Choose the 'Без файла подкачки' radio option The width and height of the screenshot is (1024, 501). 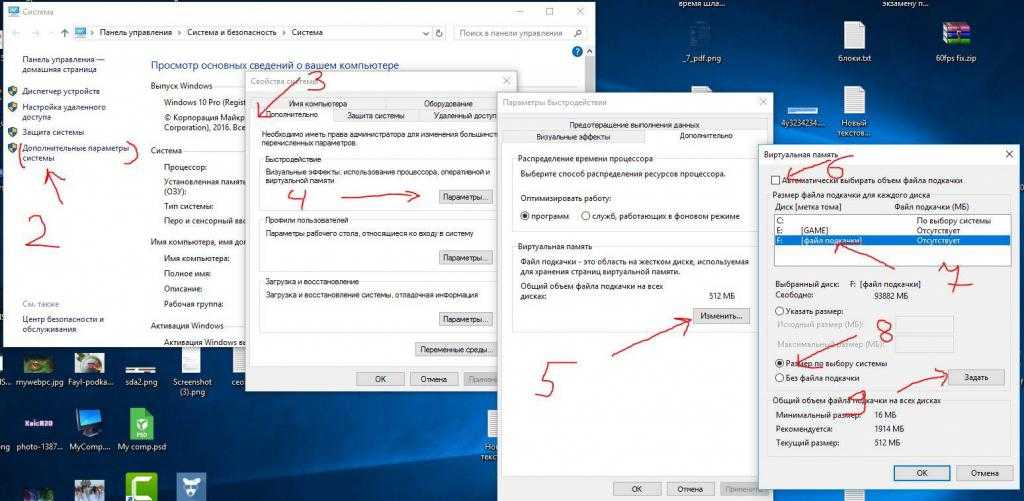(781, 378)
